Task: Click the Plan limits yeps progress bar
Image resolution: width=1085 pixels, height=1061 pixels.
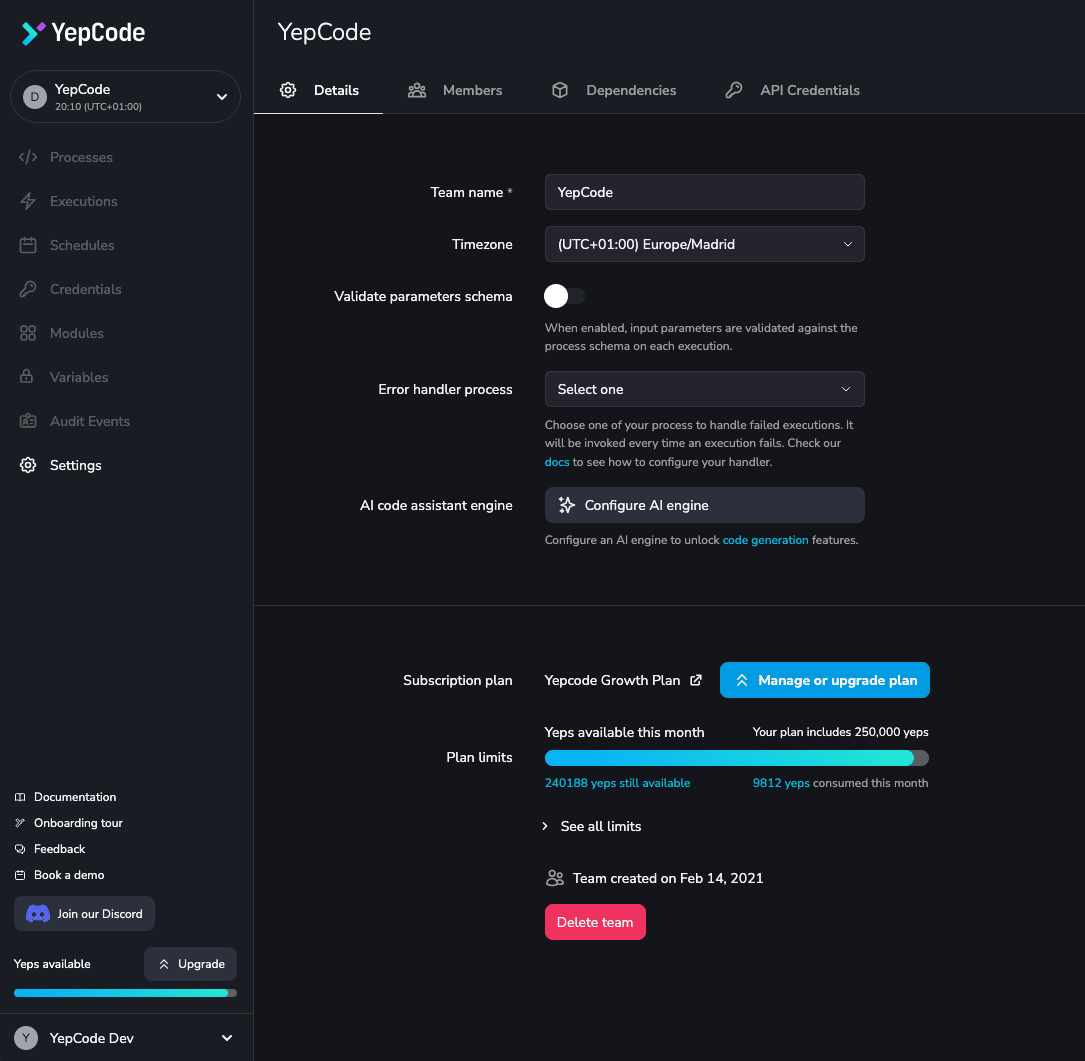Action: click(x=737, y=758)
